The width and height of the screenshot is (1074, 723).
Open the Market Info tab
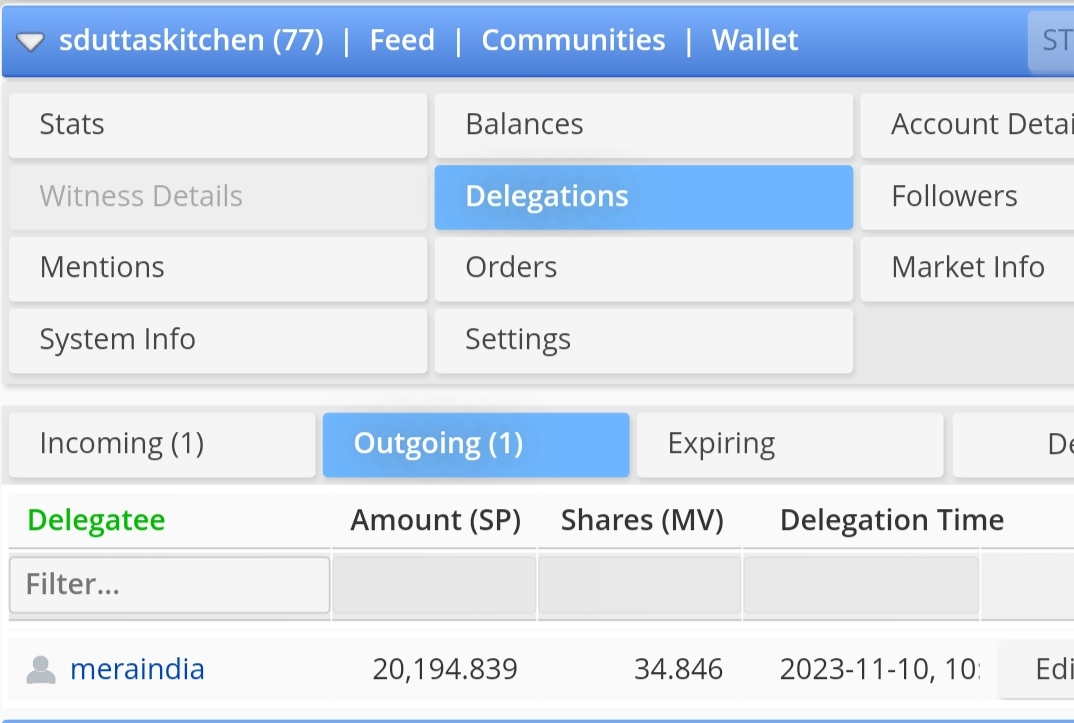[x=967, y=268]
